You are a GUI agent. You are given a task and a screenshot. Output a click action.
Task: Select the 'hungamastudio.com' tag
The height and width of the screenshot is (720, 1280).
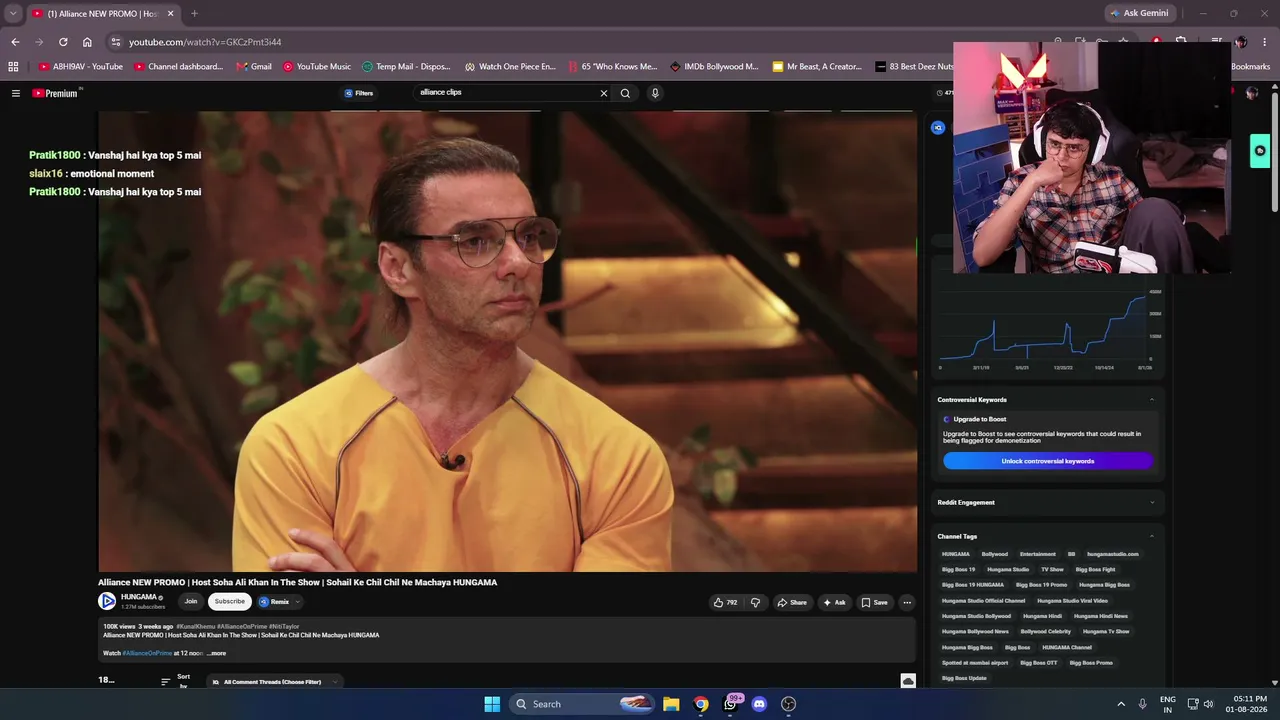pyautogui.click(x=1113, y=554)
